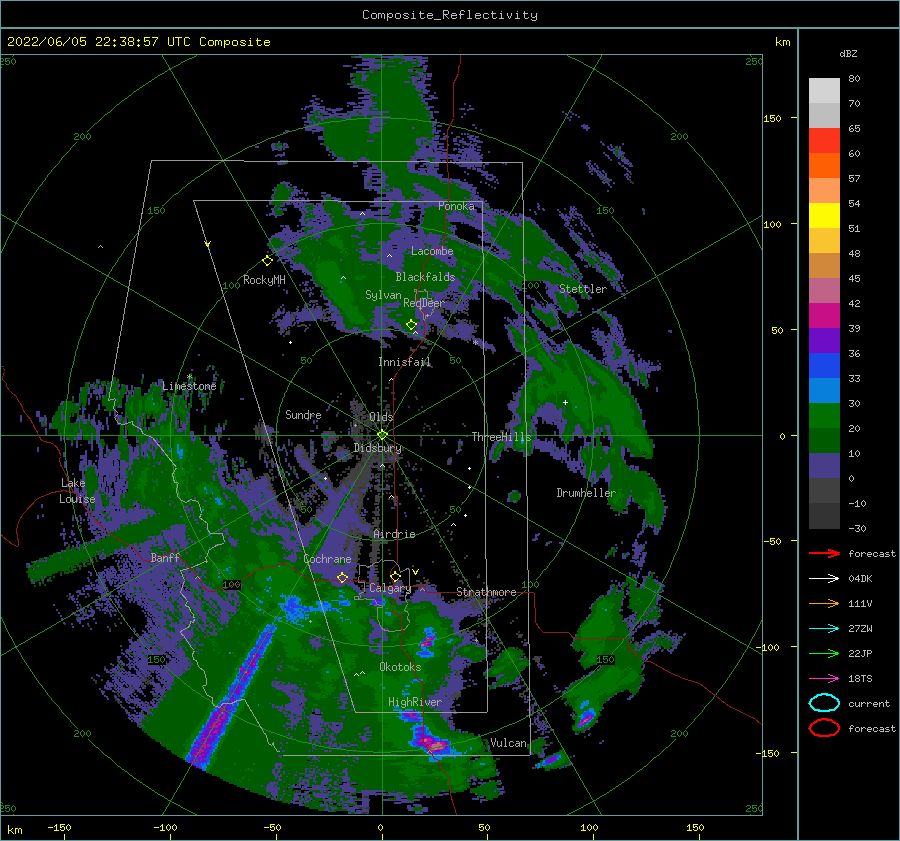Screen dimensions: 900x841
Task: Click the Sundre town label
Action: pos(303,414)
